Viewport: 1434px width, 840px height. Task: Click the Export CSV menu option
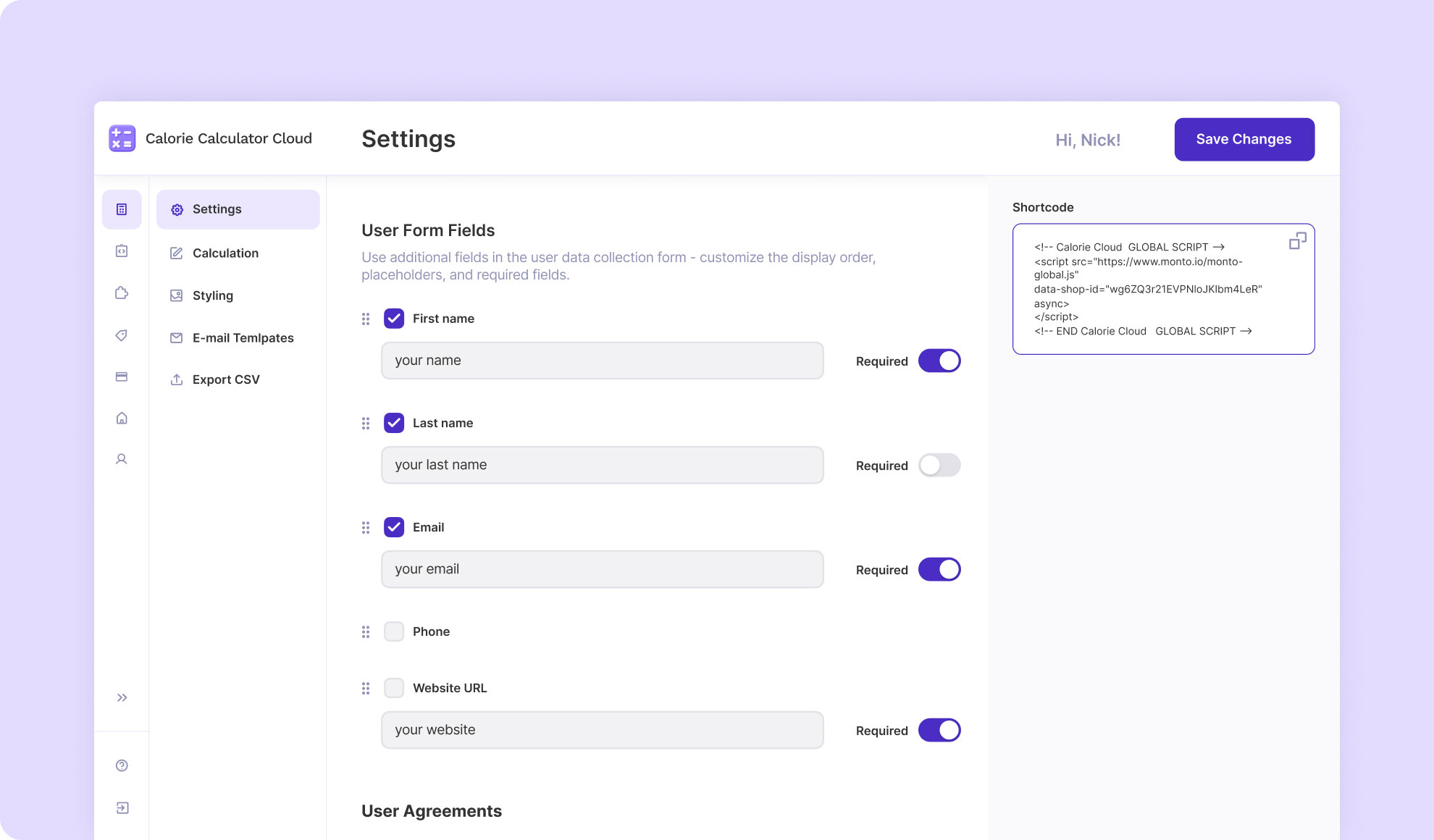pyautogui.click(x=225, y=379)
